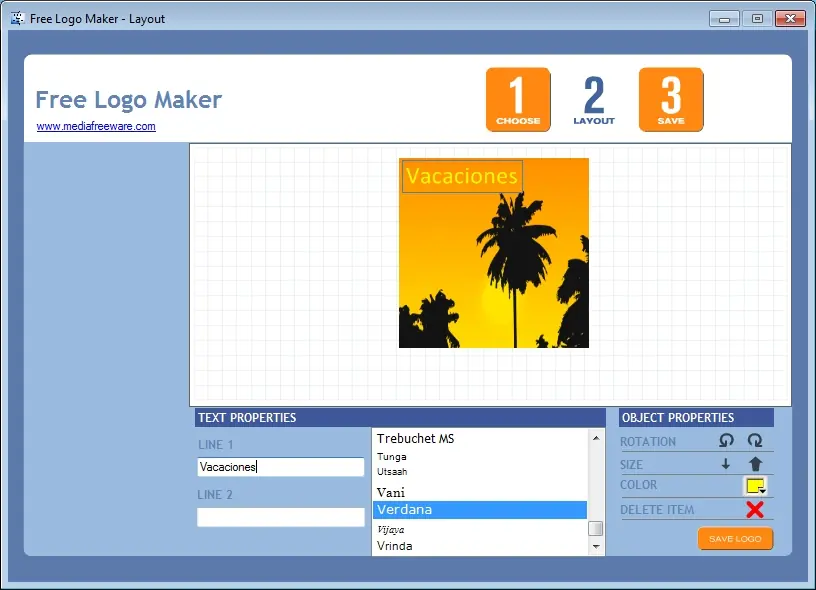Select the Vijaya font

479,529
